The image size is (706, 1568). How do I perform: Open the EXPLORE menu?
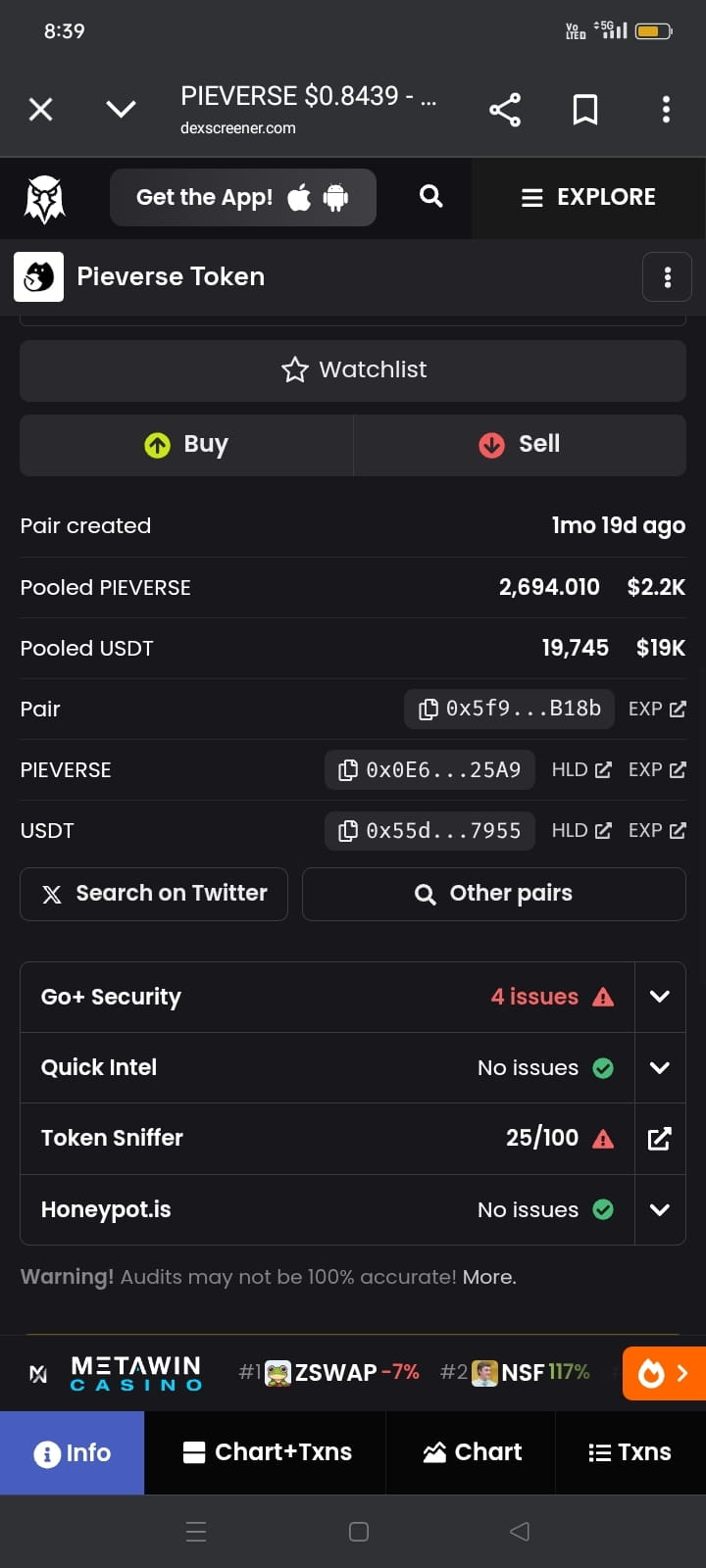(588, 197)
